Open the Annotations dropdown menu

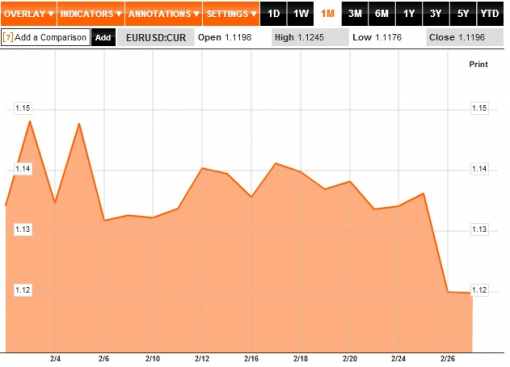[x=163, y=14]
